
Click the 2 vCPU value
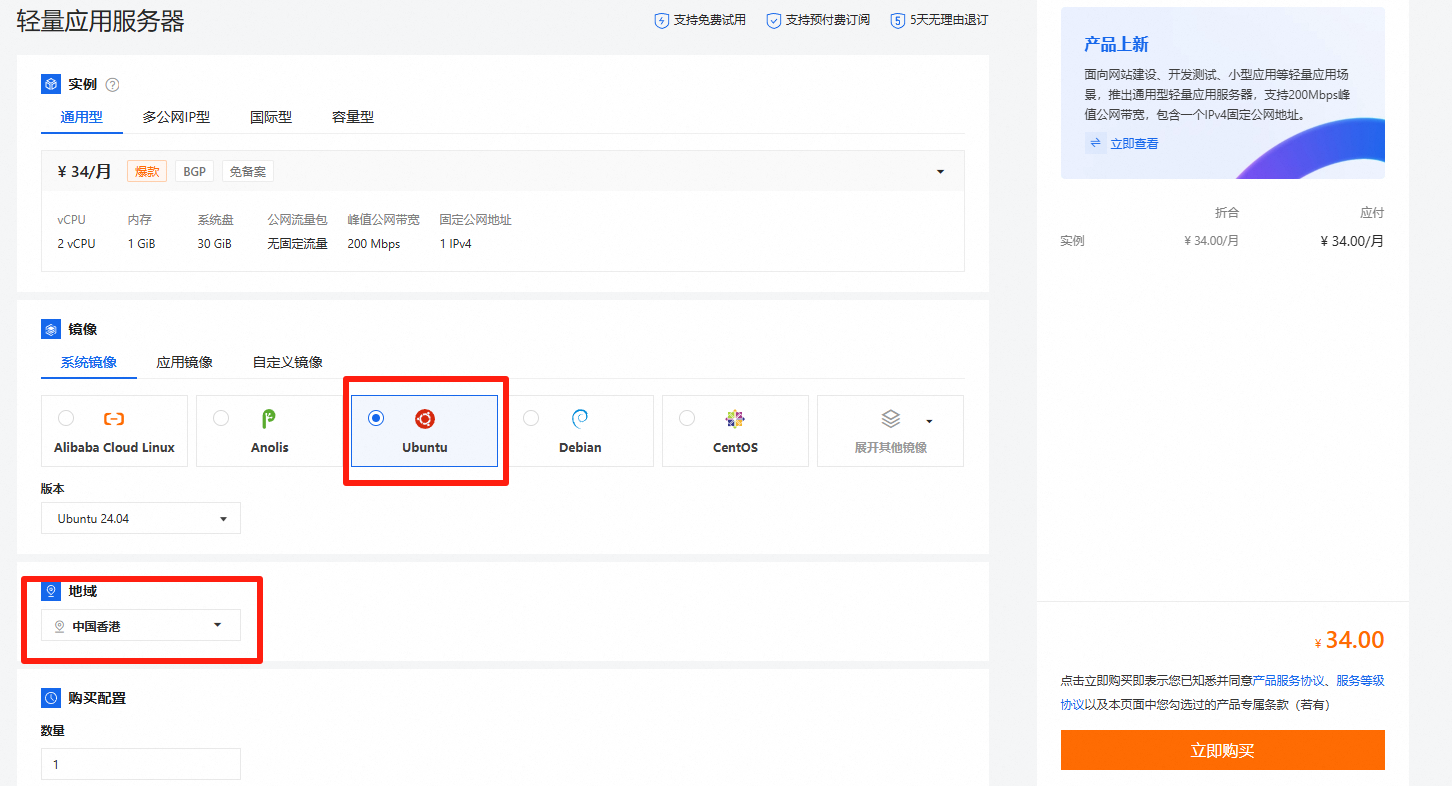(x=77, y=244)
